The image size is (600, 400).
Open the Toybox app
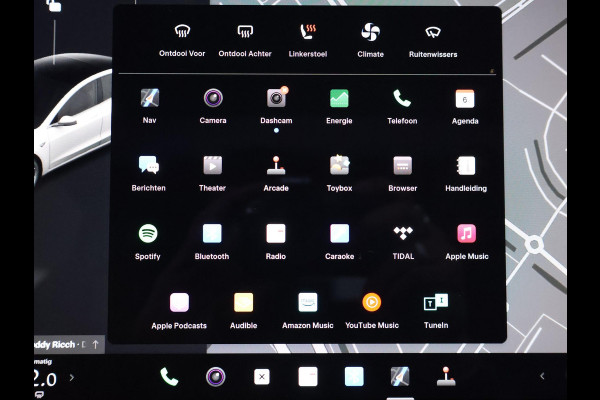click(339, 166)
